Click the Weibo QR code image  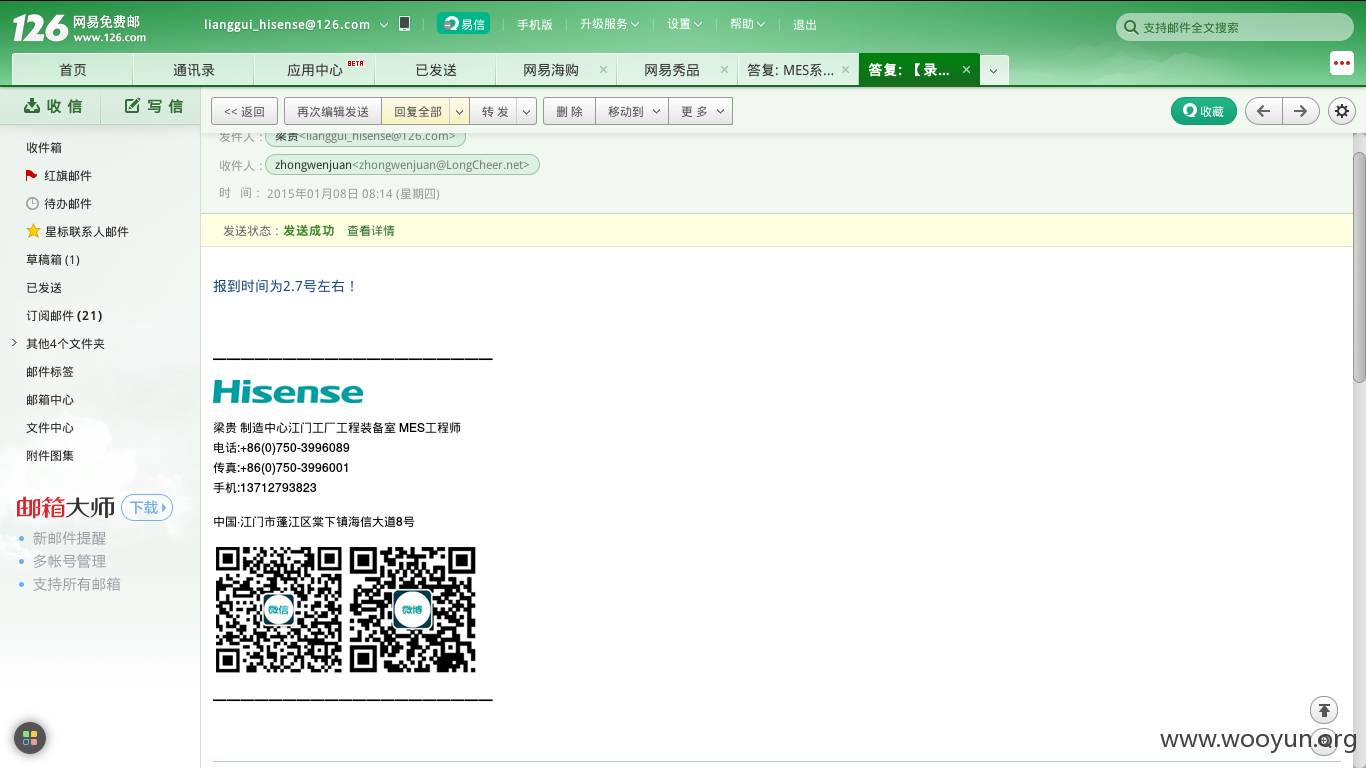(412, 609)
